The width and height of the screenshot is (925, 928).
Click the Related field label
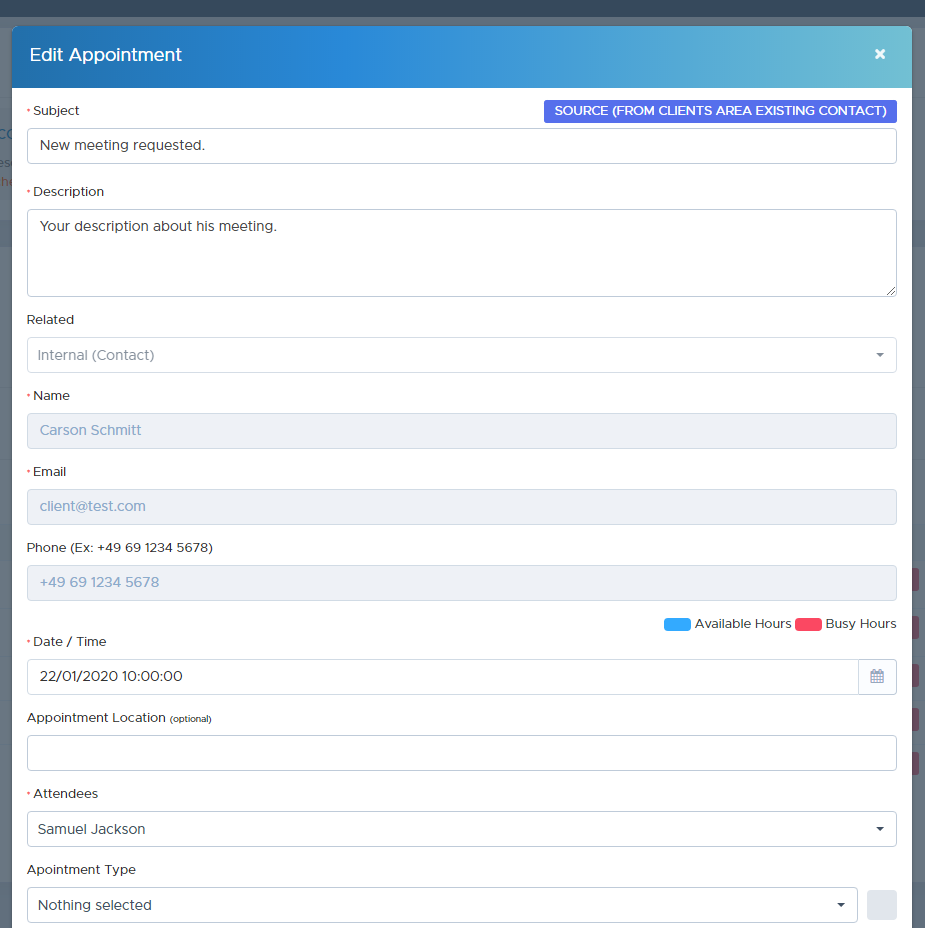coord(51,320)
